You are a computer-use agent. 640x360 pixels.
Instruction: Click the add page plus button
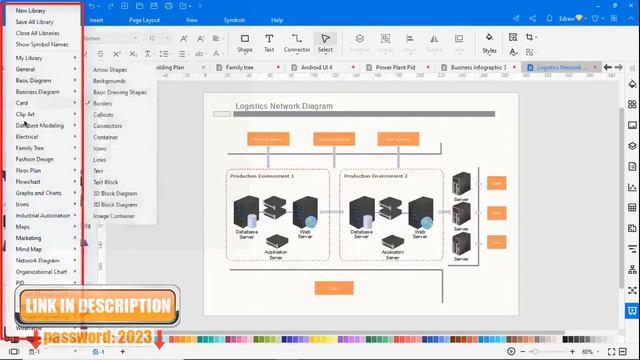pos(122,351)
